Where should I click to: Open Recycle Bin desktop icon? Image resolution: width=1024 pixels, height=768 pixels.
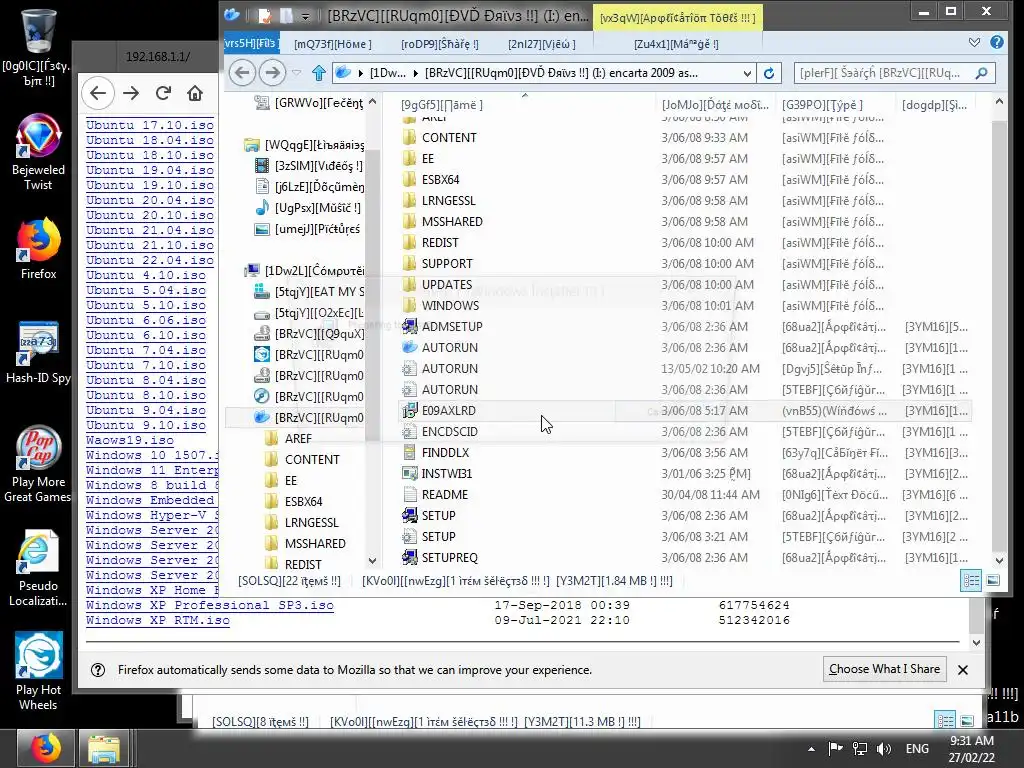pyautogui.click(x=37, y=48)
